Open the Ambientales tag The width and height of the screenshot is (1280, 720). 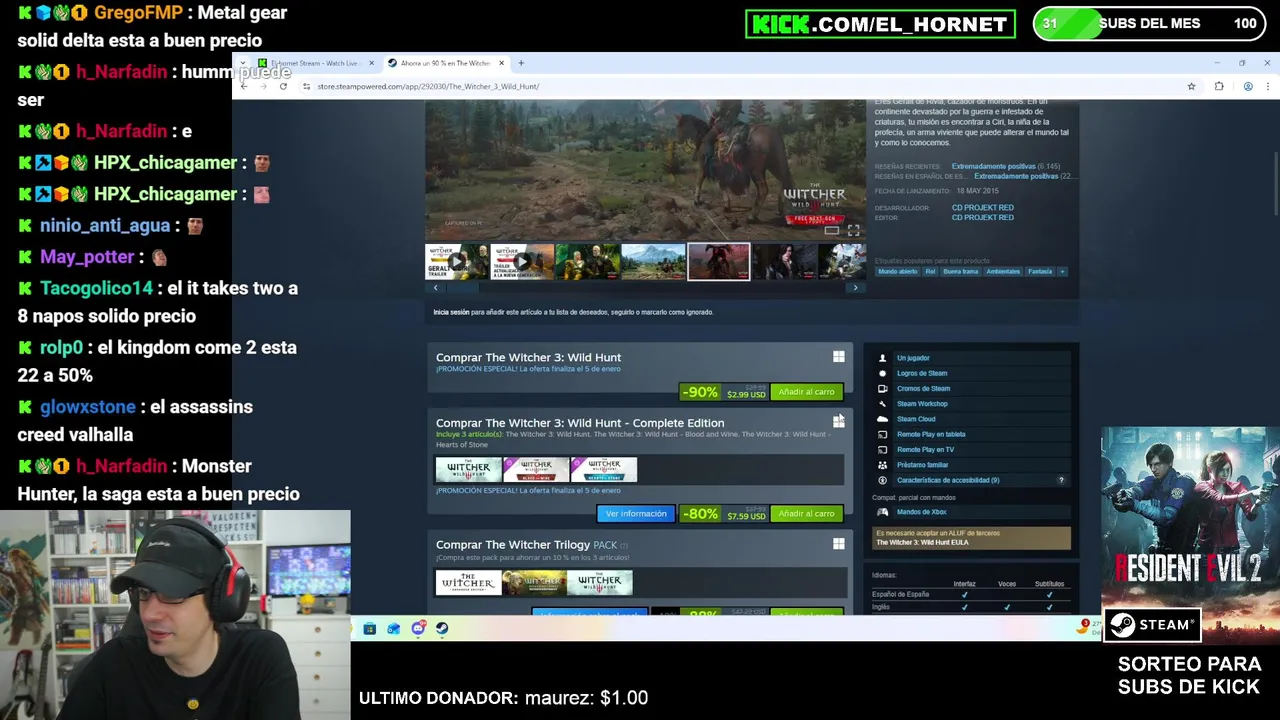[x=1003, y=272]
